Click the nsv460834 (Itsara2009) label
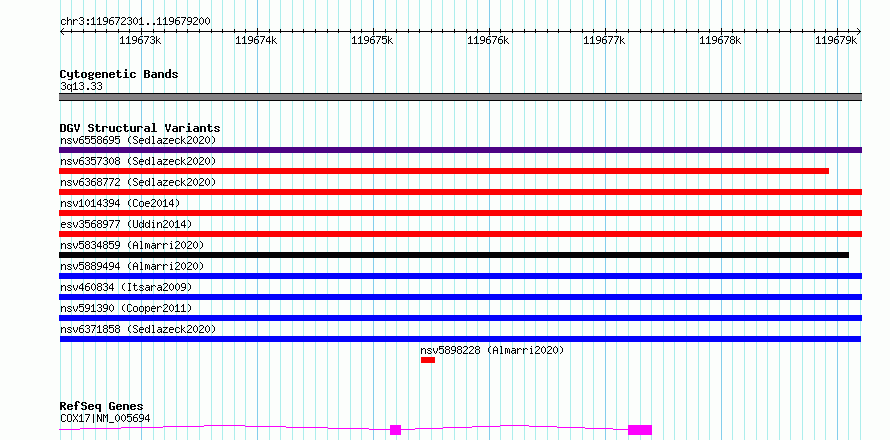The image size is (890, 440). click(126, 287)
